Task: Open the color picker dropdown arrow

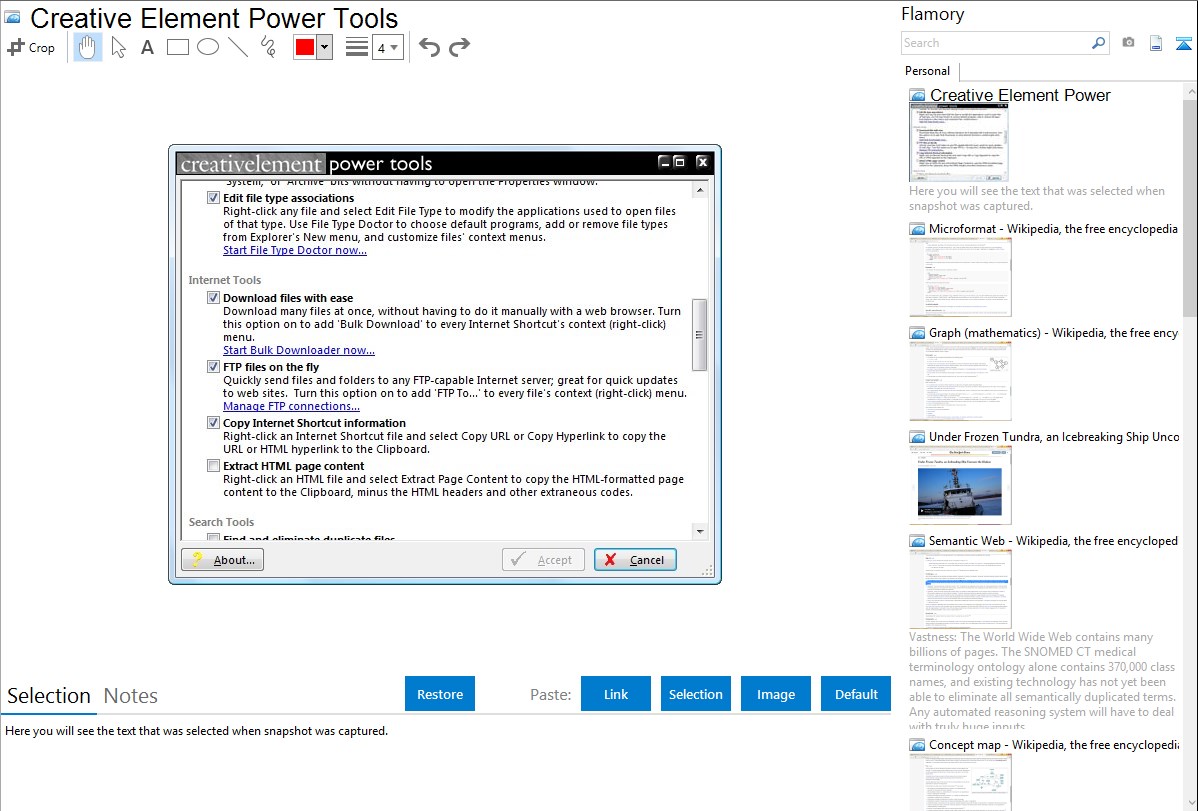Action: click(325, 47)
